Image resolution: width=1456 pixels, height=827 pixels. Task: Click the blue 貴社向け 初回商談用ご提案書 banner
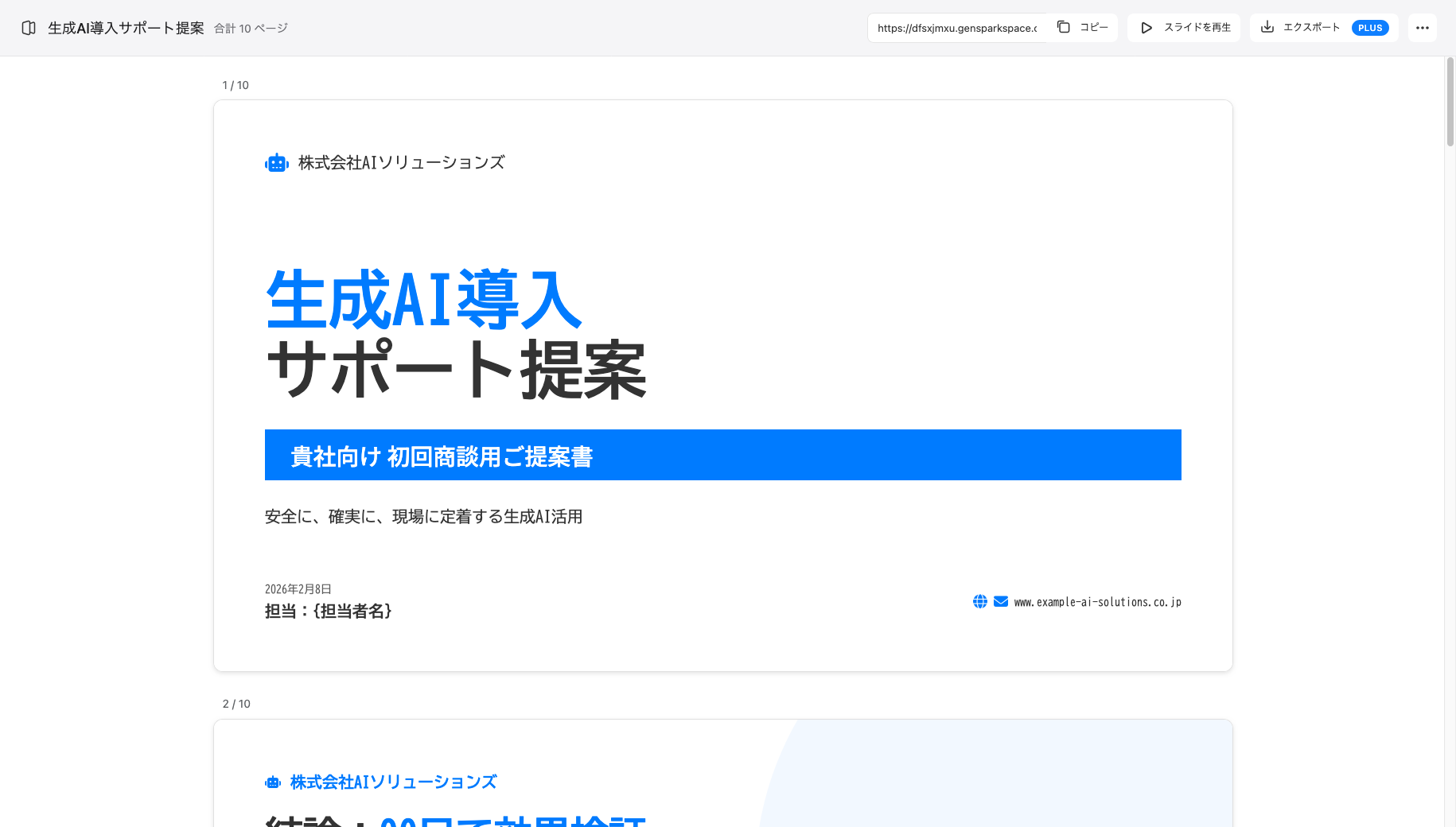point(723,455)
